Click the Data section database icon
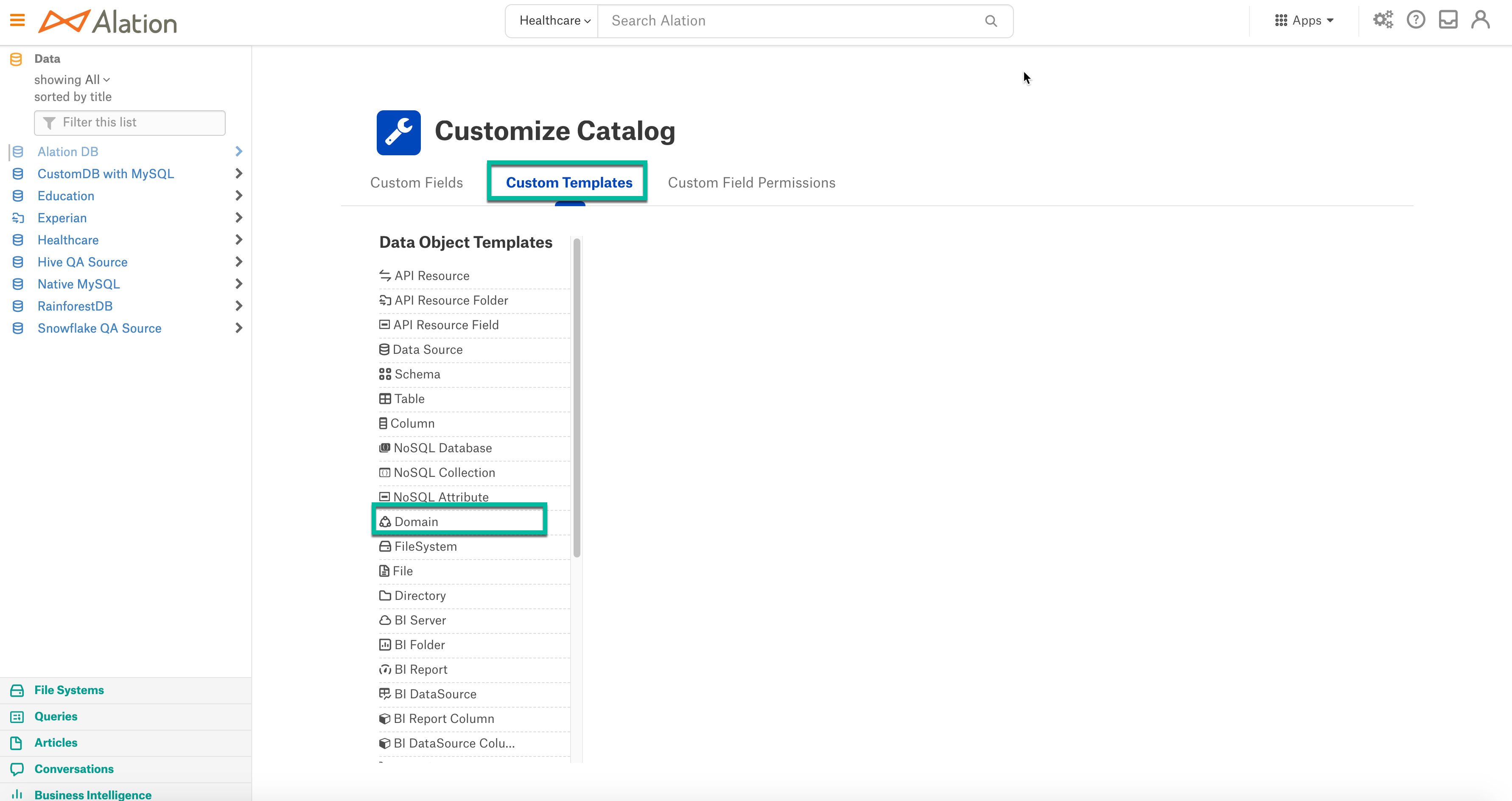The height and width of the screenshot is (801, 1512). 17,59
